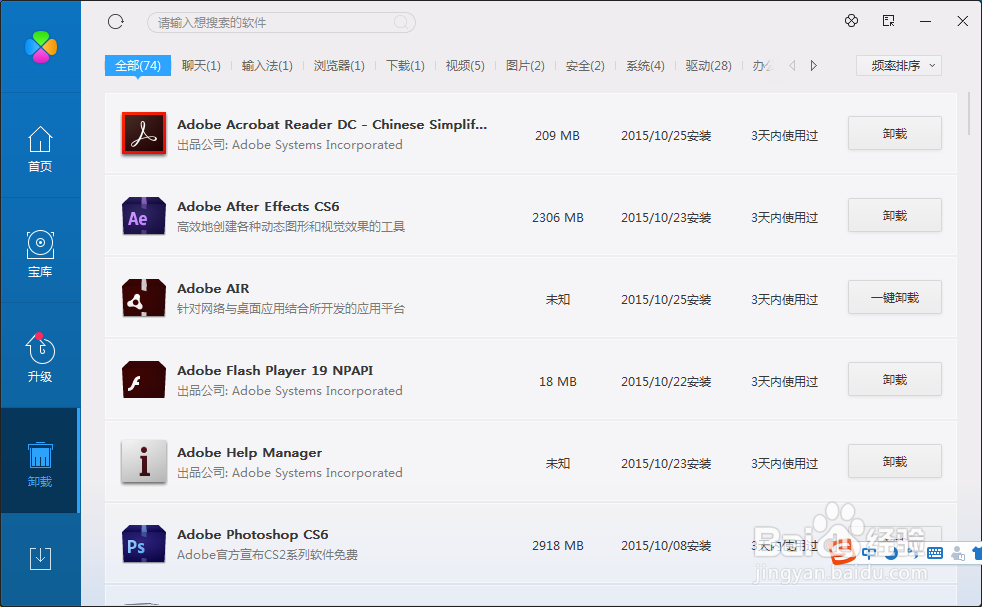This screenshot has width=982, height=607.
Task: Click the colorful app logo
Action: [x=41, y=47]
